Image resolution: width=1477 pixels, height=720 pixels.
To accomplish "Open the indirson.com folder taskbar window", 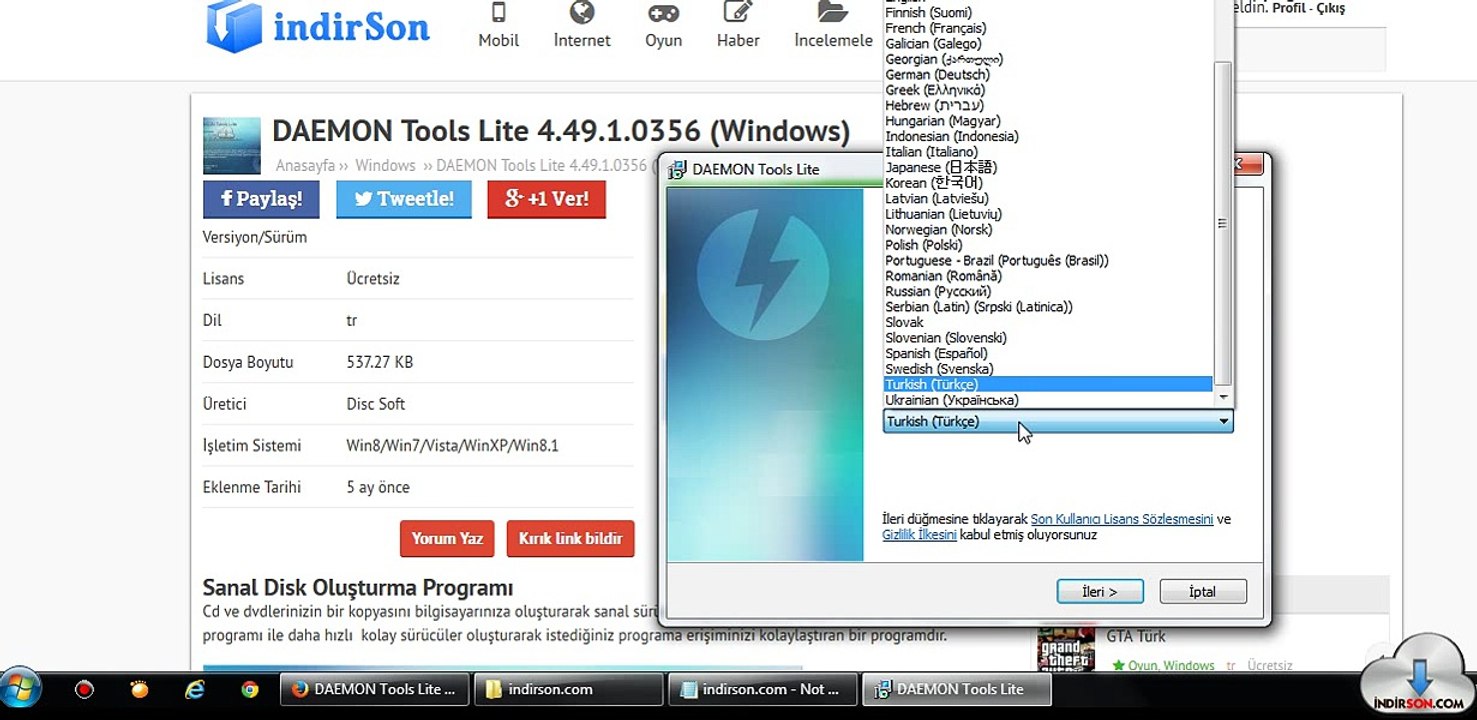I will click(x=568, y=689).
